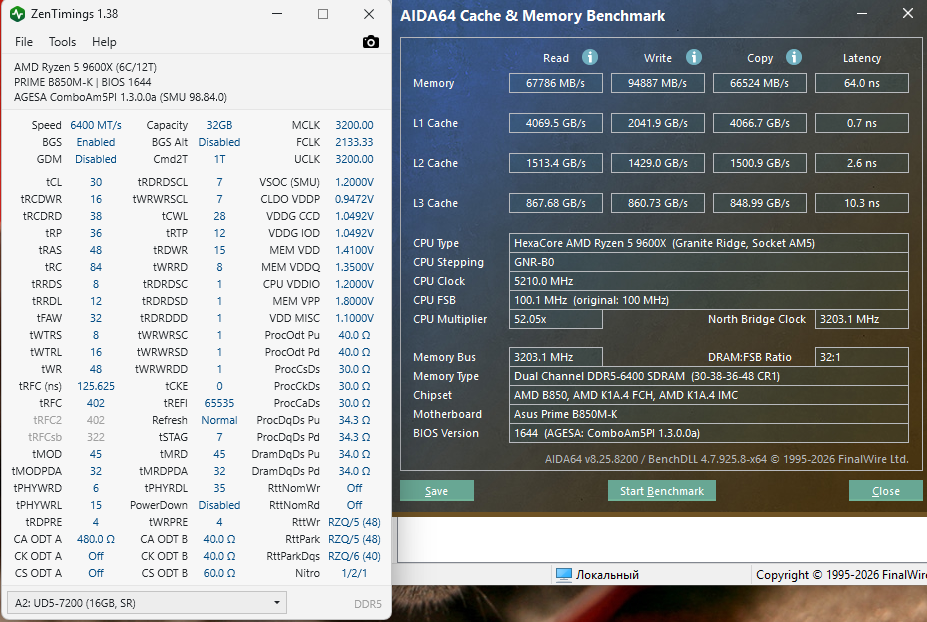Click the Memory Latency value 64.0 ns
Image resolution: width=927 pixels, height=622 pixels.
pyautogui.click(x=861, y=83)
